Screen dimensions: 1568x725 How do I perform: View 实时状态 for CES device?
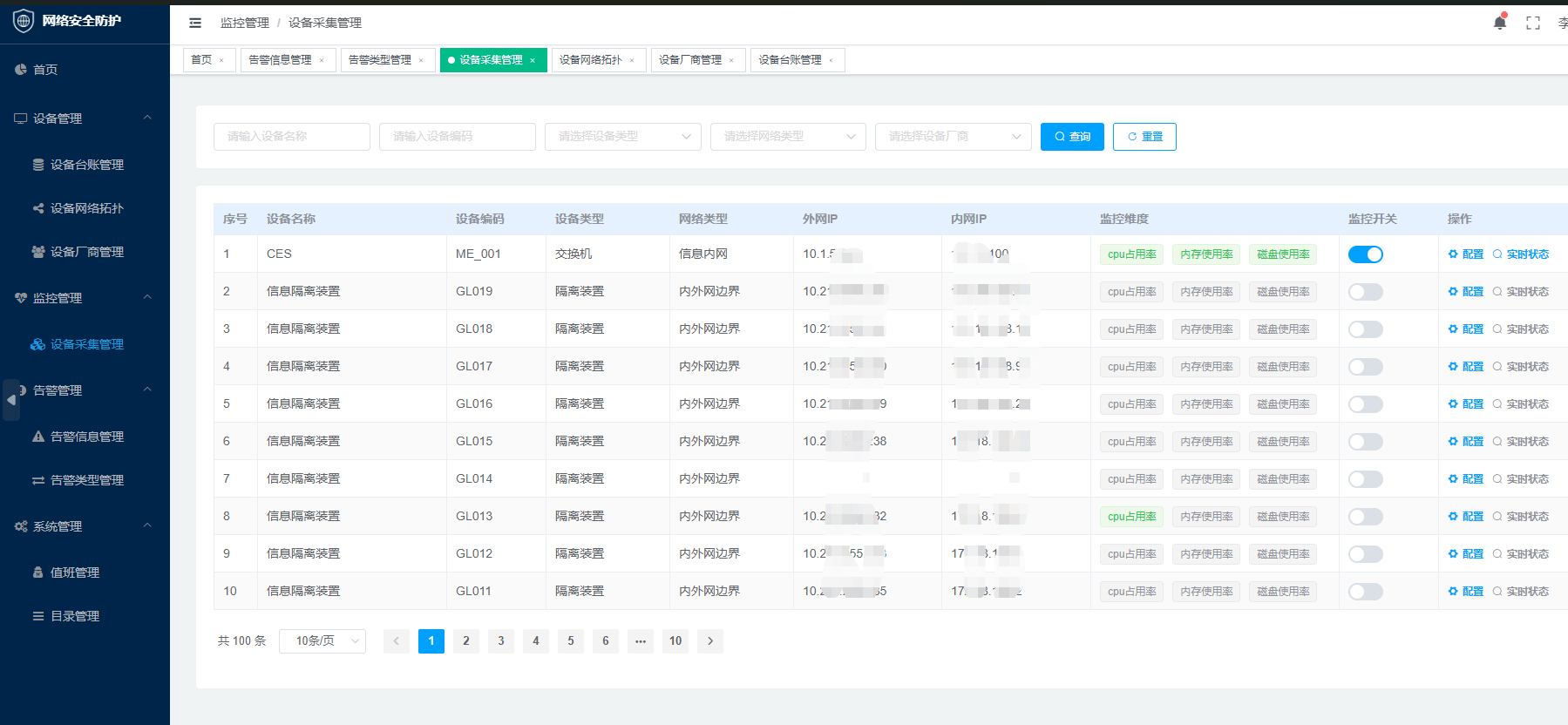pos(1521,254)
